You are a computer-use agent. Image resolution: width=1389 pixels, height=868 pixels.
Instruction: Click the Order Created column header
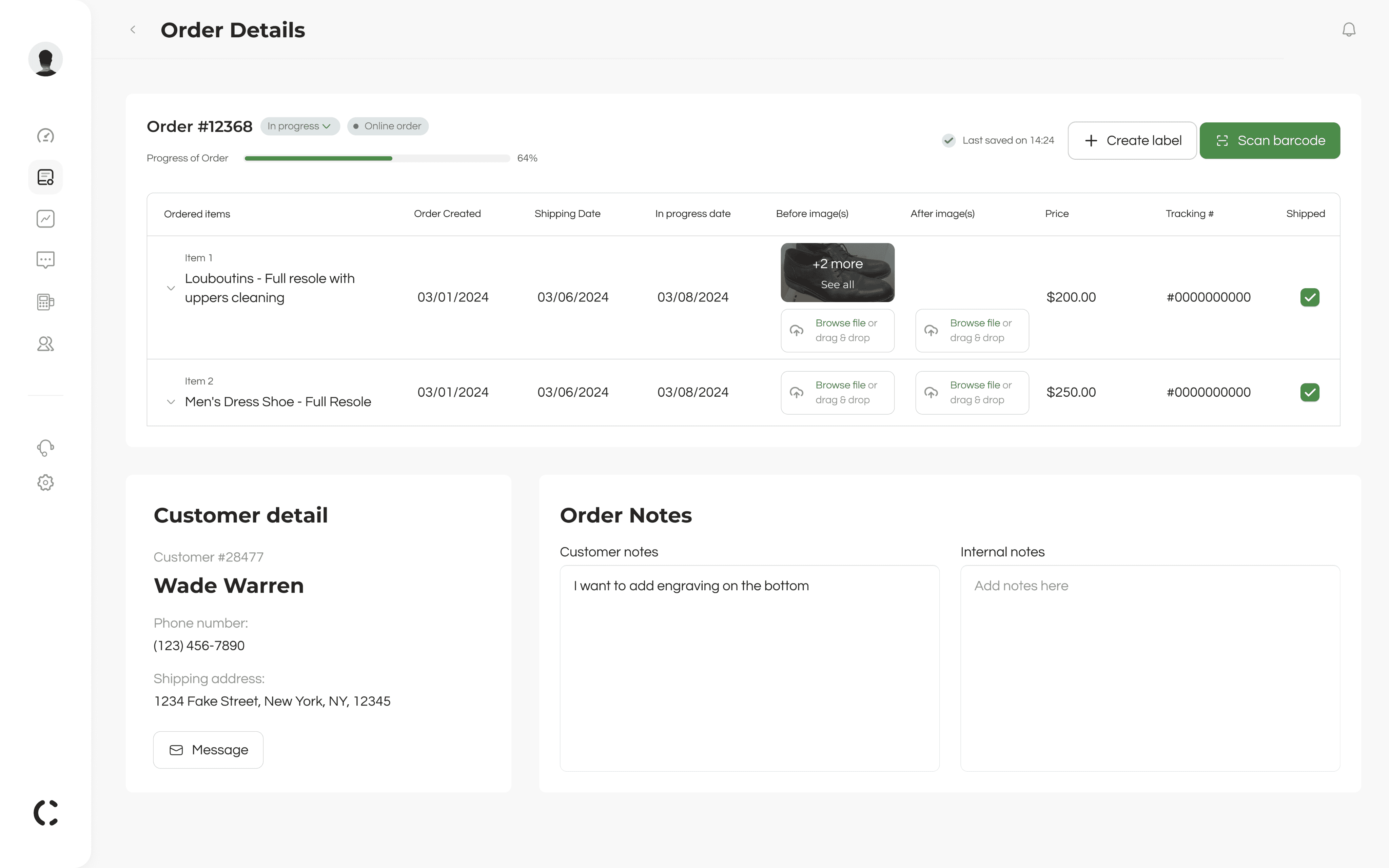point(447,214)
